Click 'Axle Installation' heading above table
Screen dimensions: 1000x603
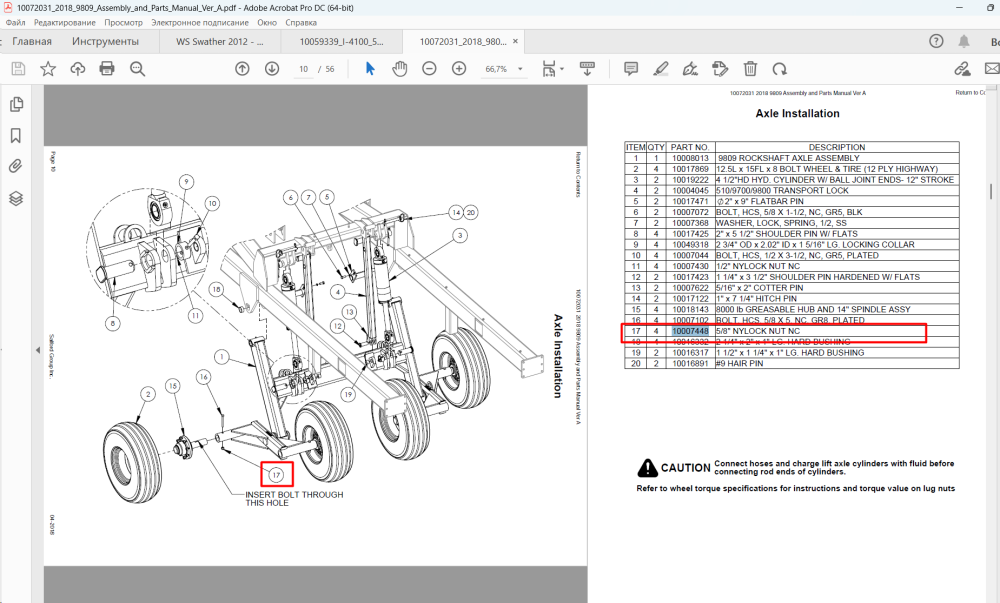pos(797,113)
